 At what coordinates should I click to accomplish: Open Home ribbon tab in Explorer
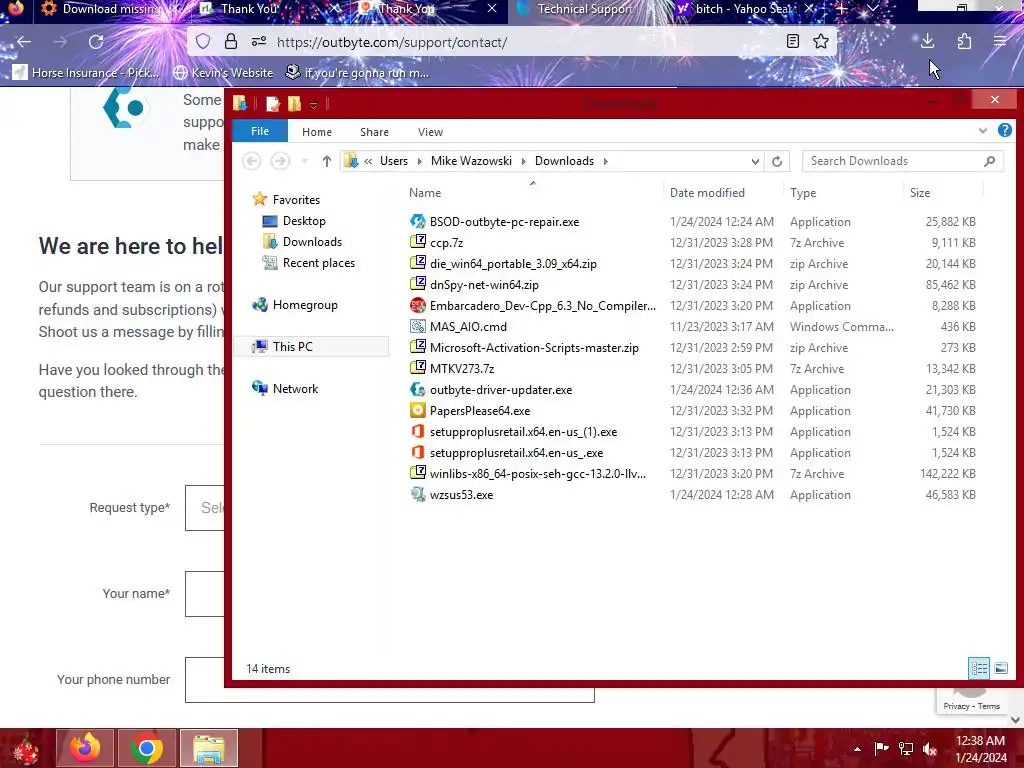pos(317,132)
